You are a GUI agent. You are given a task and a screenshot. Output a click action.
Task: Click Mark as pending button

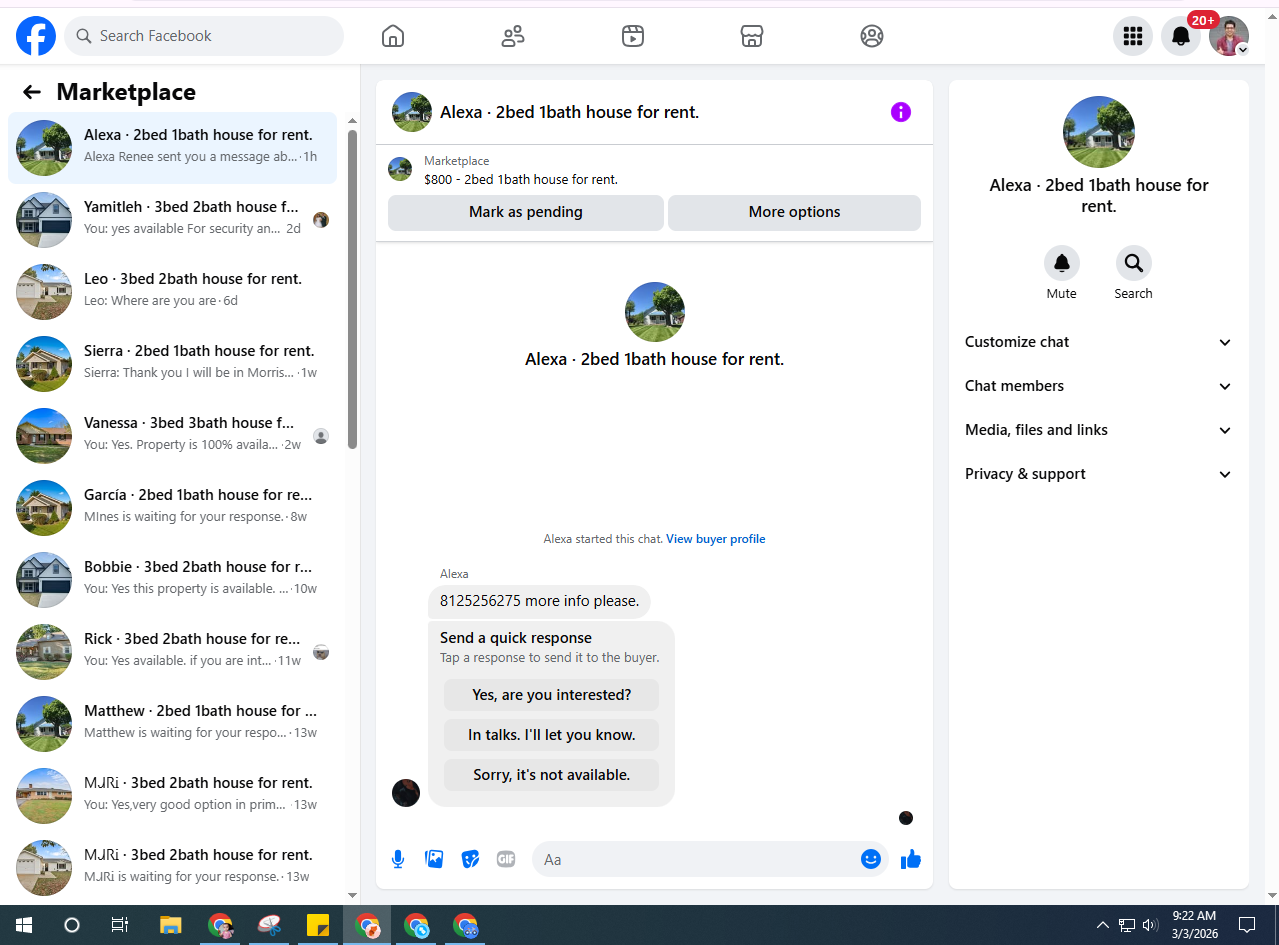coord(526,212)
